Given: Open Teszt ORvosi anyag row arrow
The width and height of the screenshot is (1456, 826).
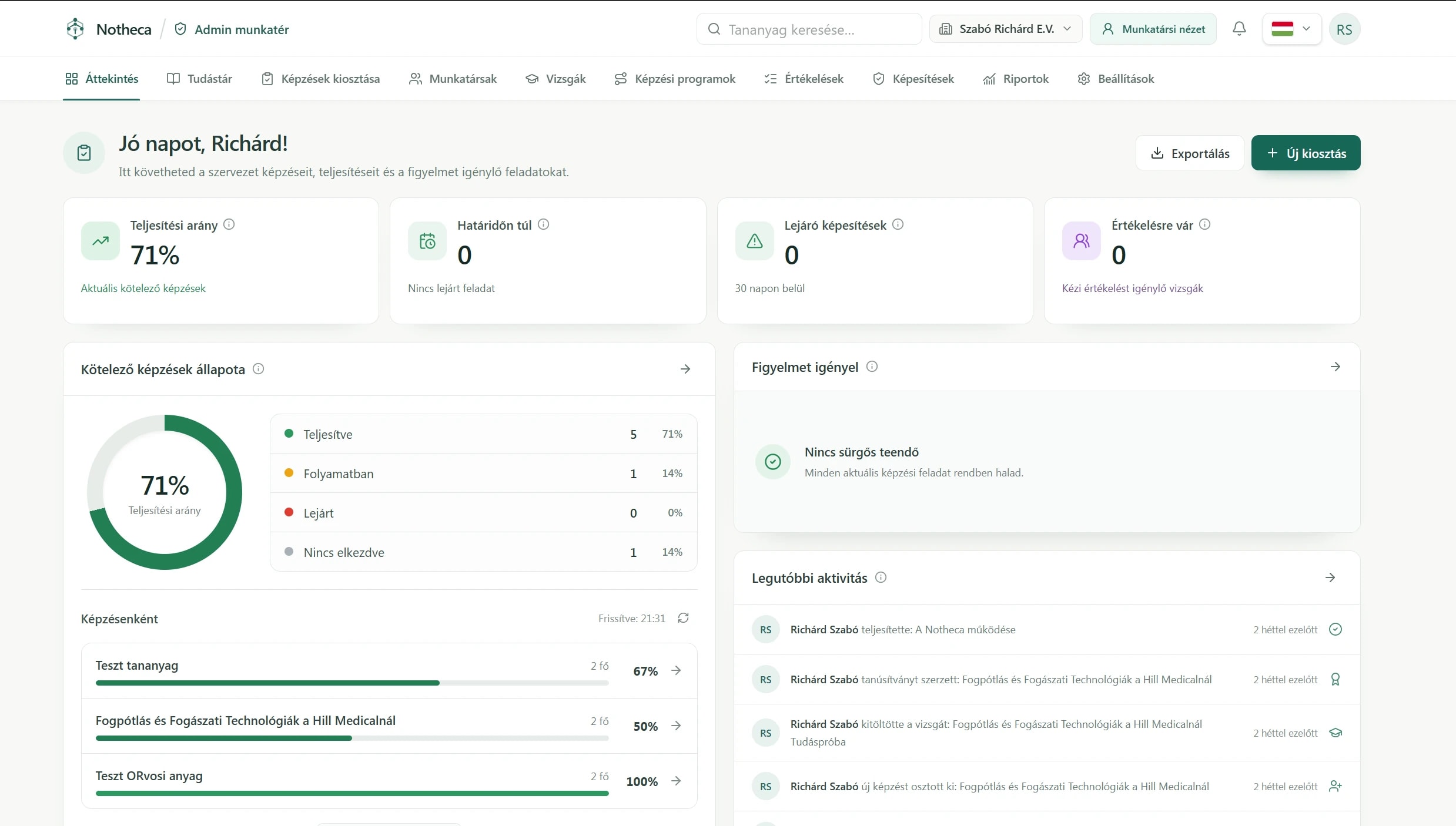Looking at the screenshot, I should pos(676,781).
